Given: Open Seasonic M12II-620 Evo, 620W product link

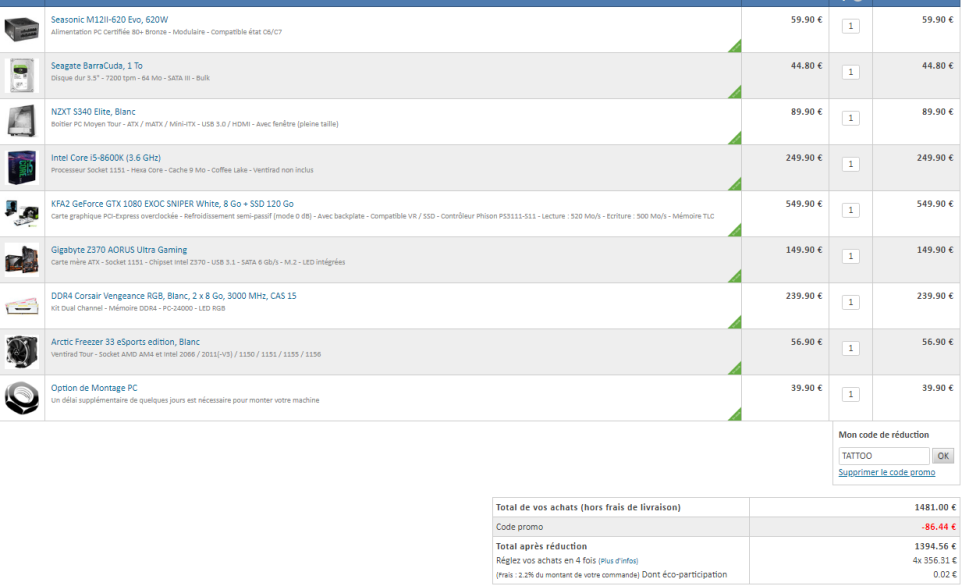Looking at the screenshot, I should pos(109,20).
